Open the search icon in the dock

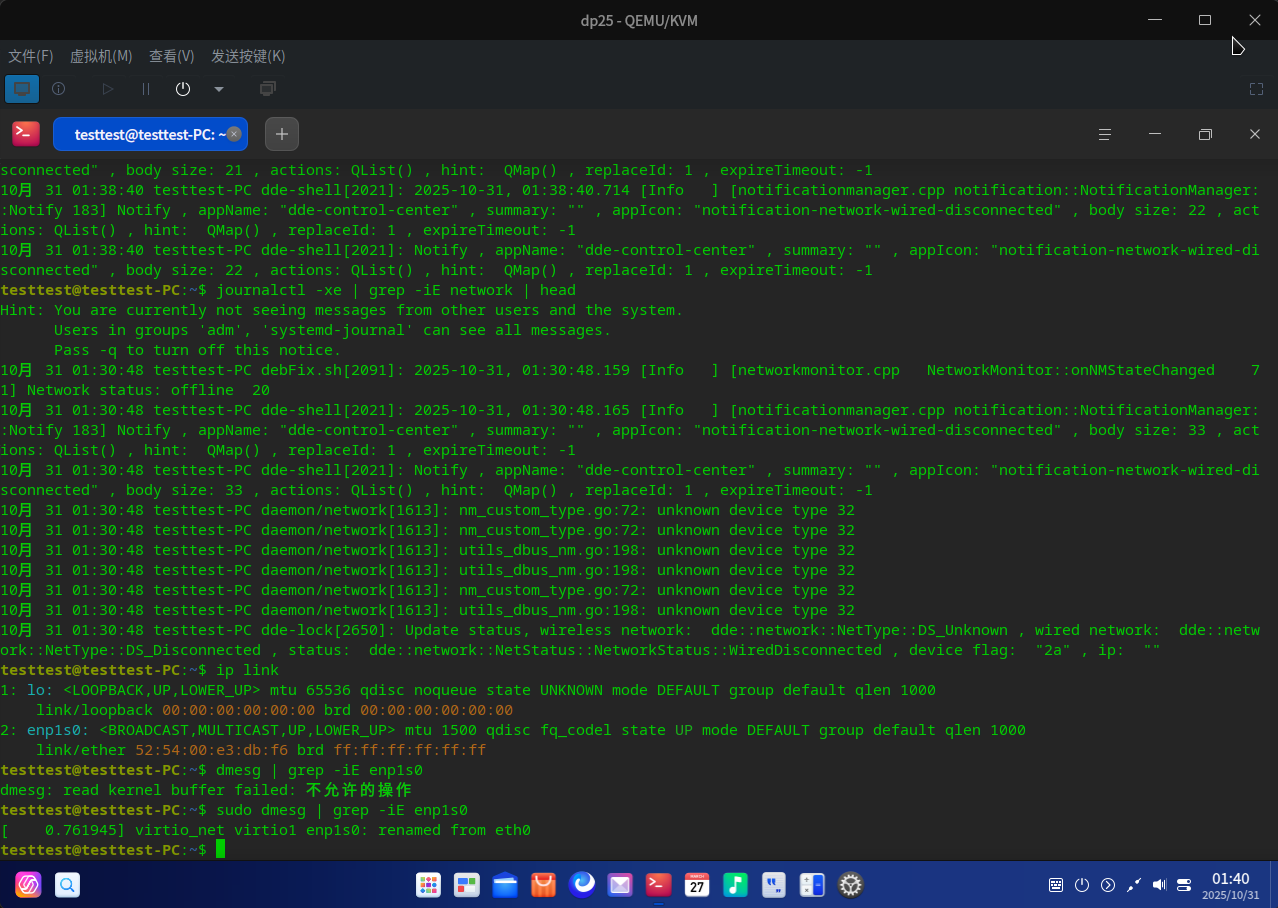tap(67, 885)
